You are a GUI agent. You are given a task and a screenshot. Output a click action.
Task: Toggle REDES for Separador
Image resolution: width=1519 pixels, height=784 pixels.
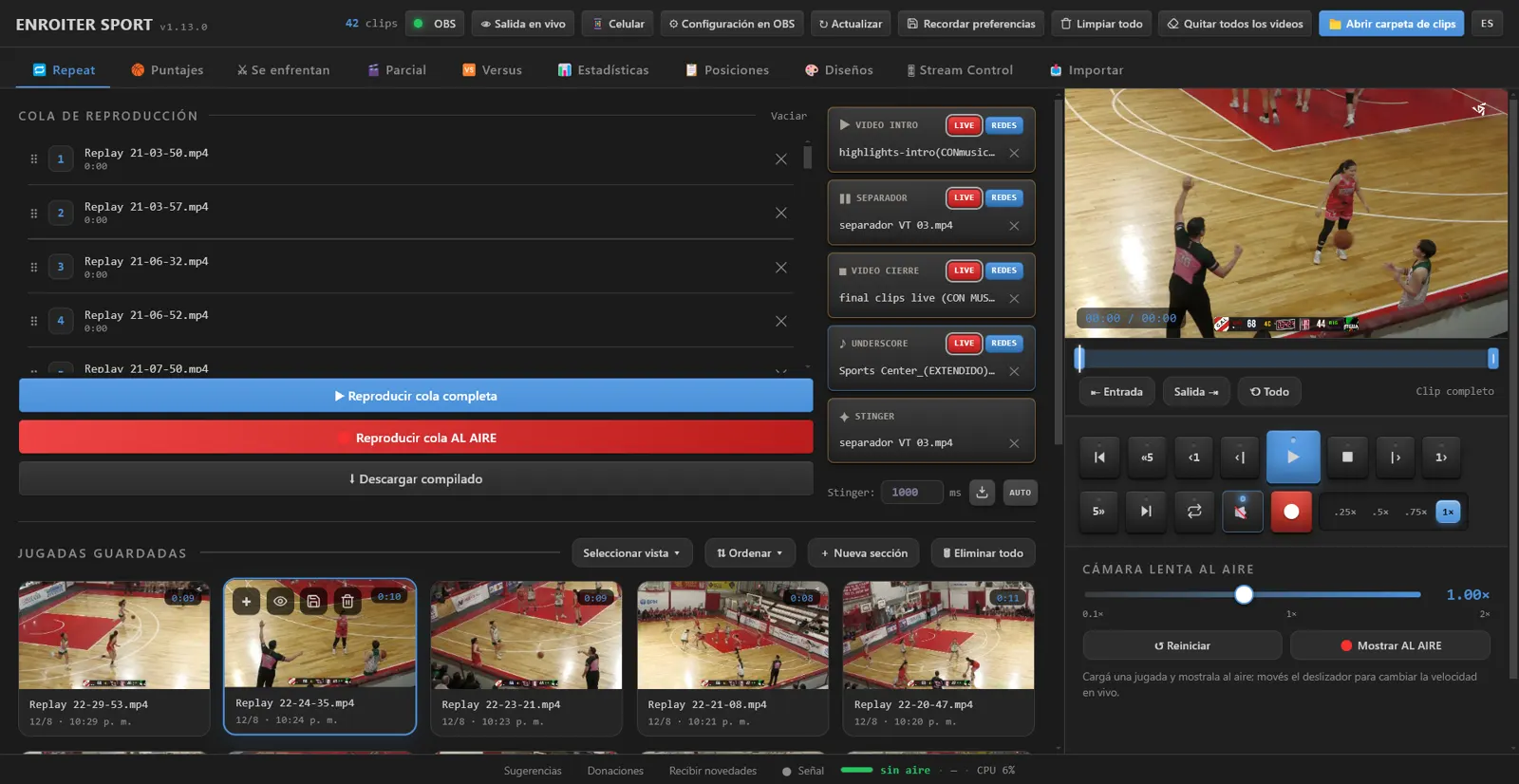[x=1003, y=197]
